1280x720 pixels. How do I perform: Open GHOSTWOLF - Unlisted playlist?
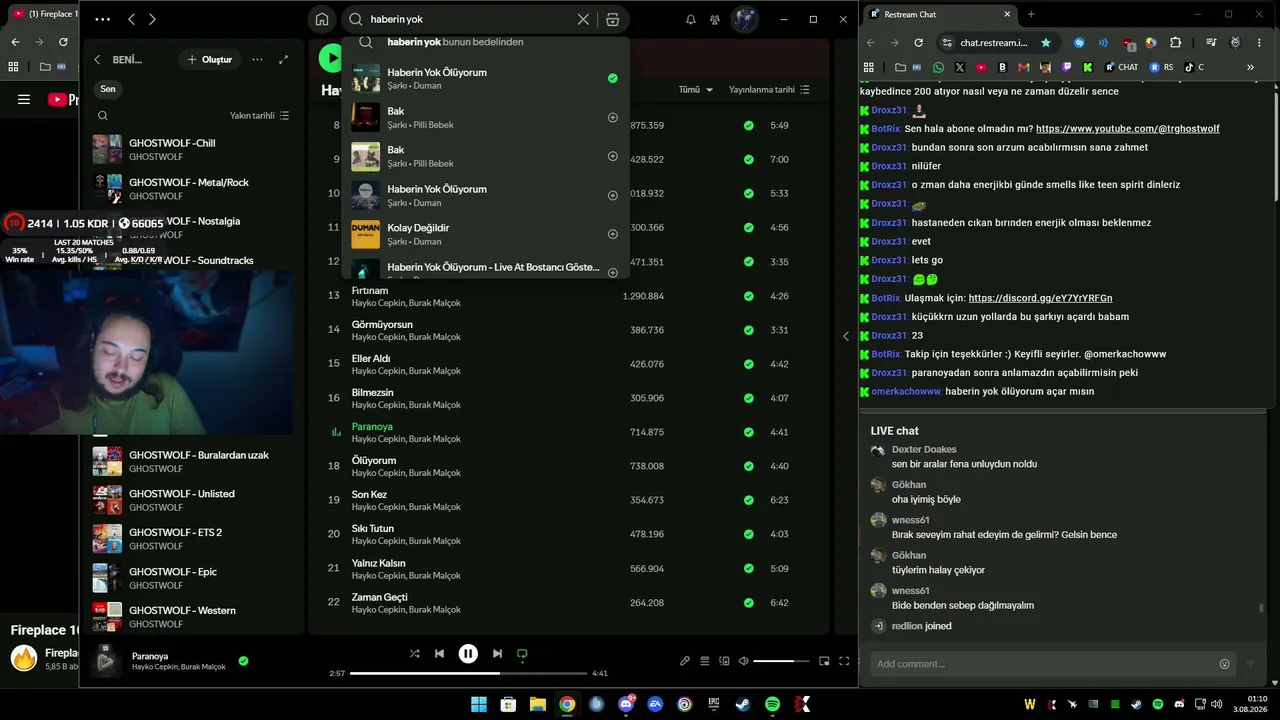click(192, 500)
